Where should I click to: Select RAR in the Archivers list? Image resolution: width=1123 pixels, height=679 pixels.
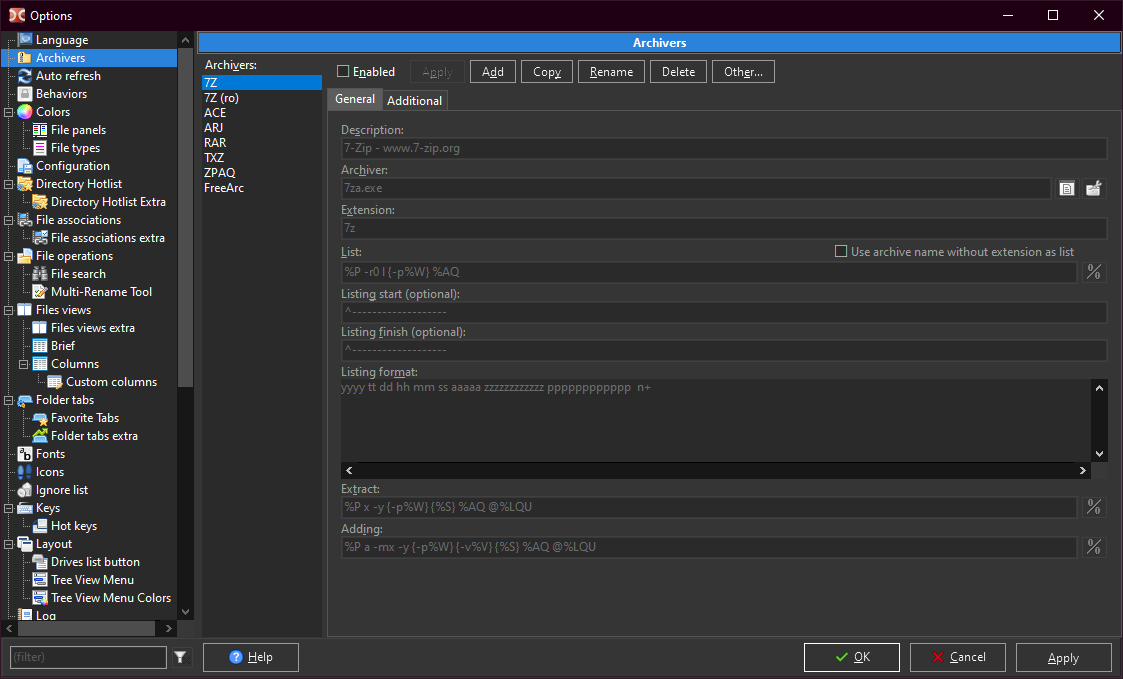pos(215,143)
